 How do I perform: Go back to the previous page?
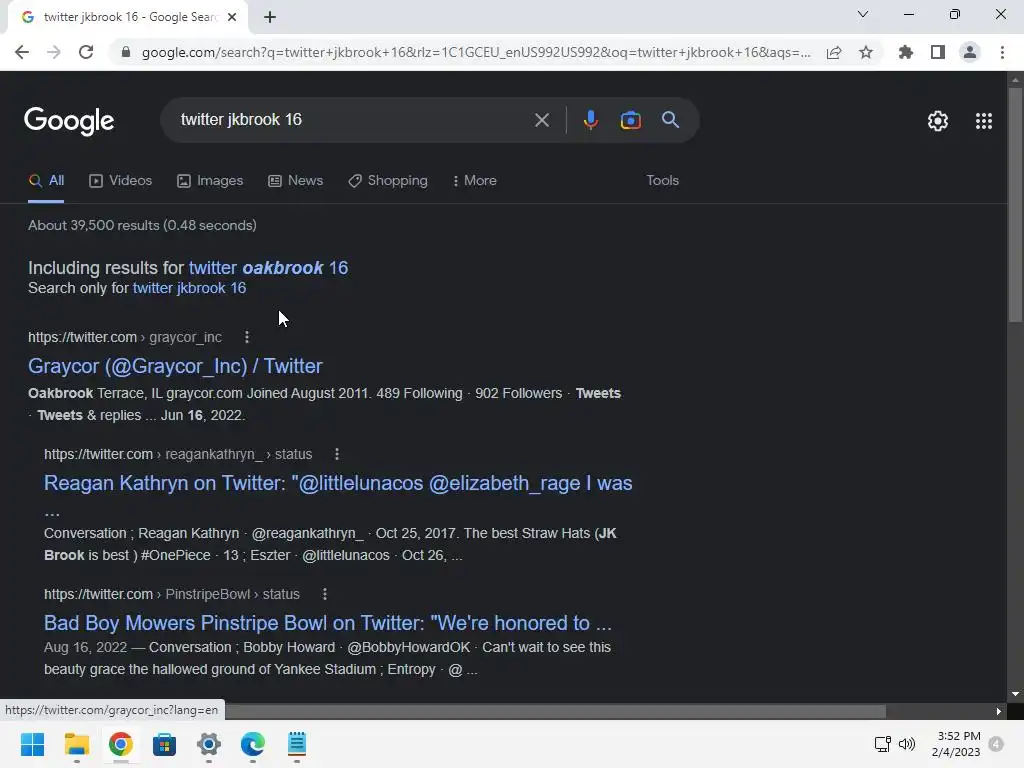click(22, 52)
